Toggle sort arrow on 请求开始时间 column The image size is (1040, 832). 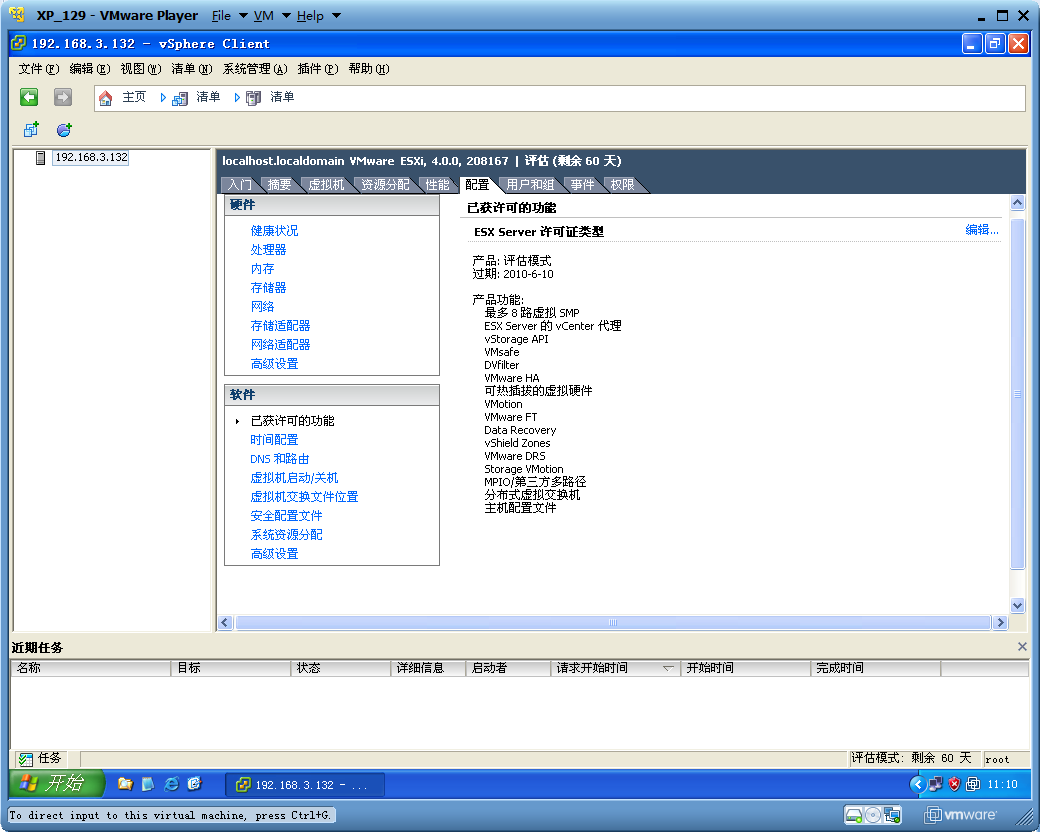(669, 668)
